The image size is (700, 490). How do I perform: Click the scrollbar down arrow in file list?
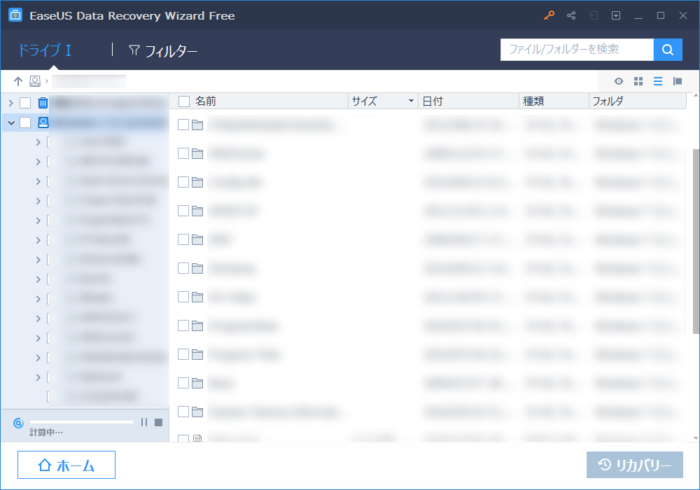coord(696,438)
